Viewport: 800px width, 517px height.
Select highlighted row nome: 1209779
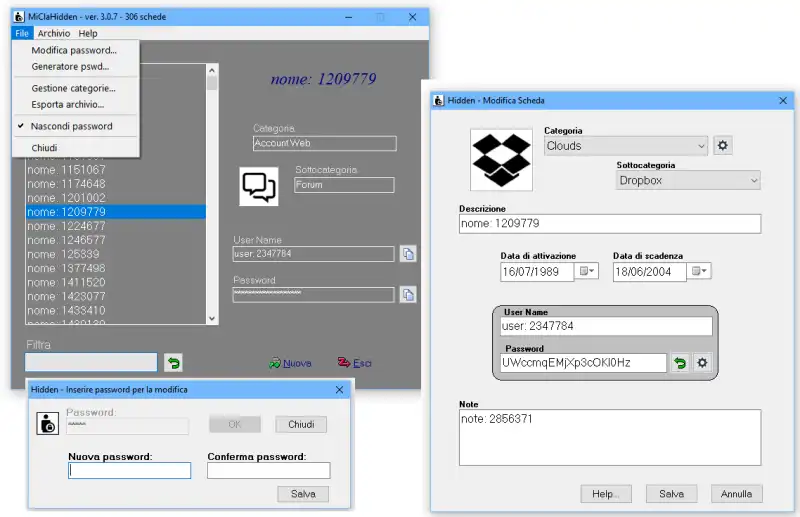coord(116,212)
